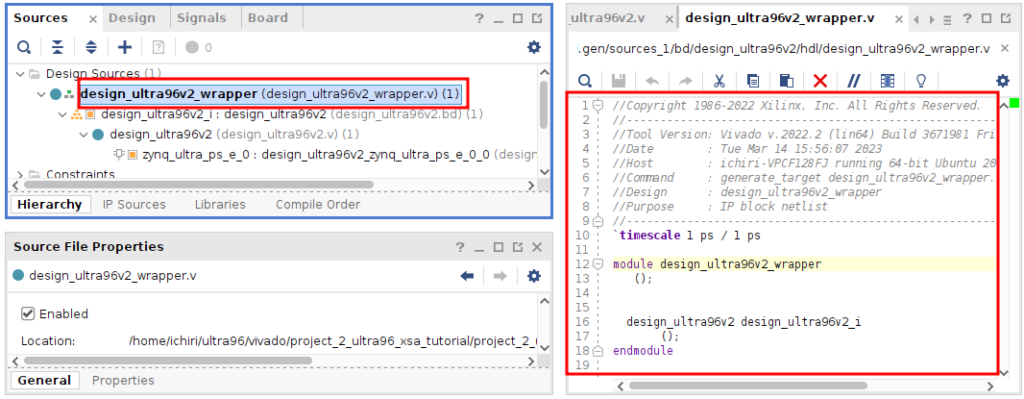The width and height of the screenshot is (1024, 399).
Task: Open the Libraries view tab
Action: tap(220, 204)
